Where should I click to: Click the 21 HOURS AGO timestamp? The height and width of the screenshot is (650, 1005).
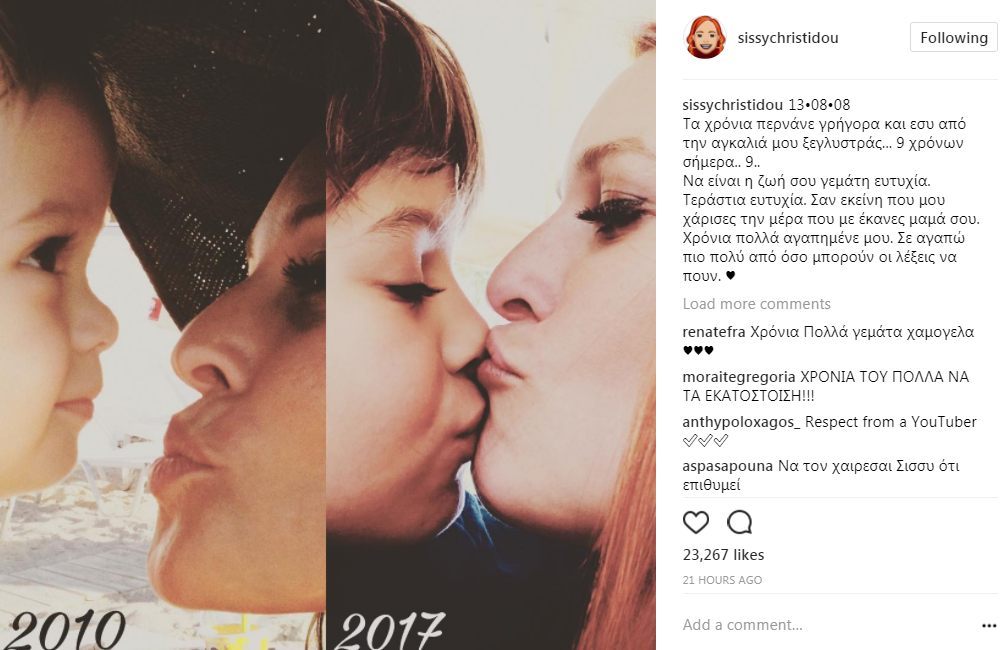click(722, 580)
